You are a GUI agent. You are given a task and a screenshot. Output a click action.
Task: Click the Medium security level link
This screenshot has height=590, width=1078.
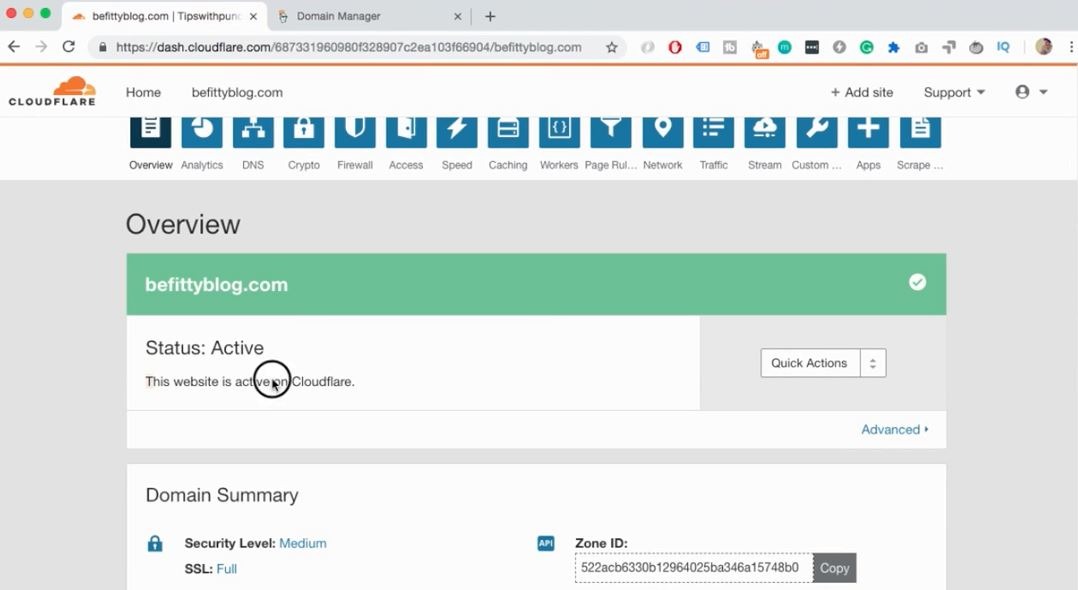pyautogui.click(x=302, y=543)
